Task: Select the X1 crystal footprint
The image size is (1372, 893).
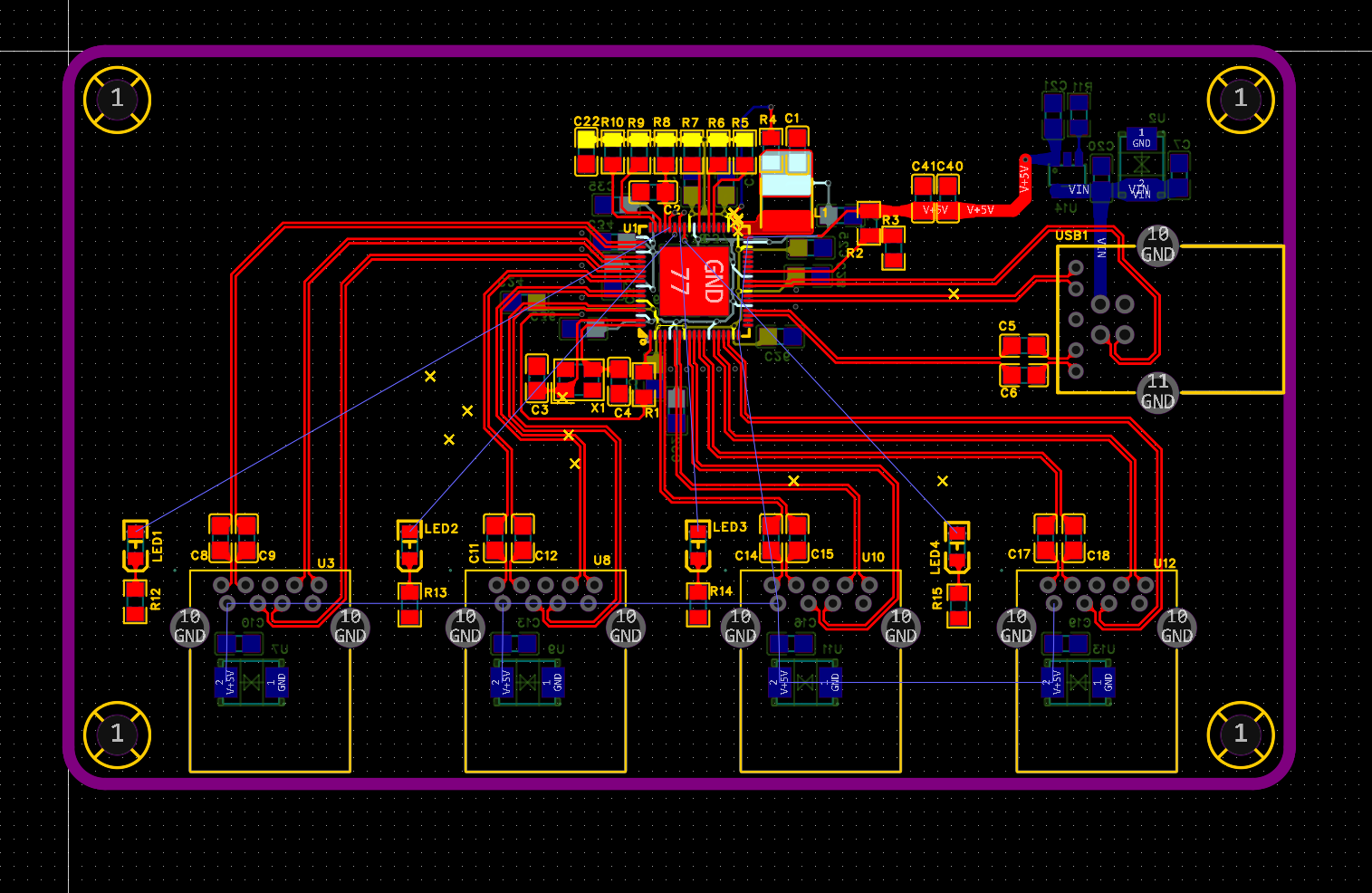Action: click(579, 380)
